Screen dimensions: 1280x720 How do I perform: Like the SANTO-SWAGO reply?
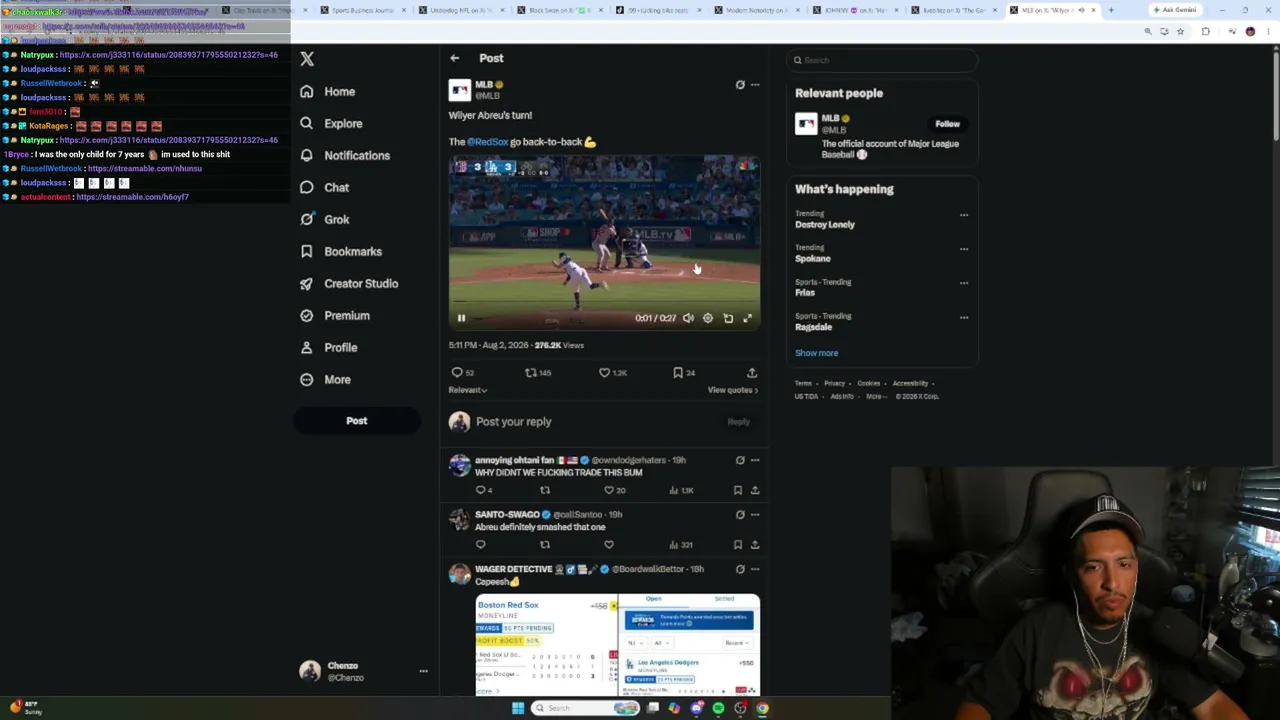point(608,545)
